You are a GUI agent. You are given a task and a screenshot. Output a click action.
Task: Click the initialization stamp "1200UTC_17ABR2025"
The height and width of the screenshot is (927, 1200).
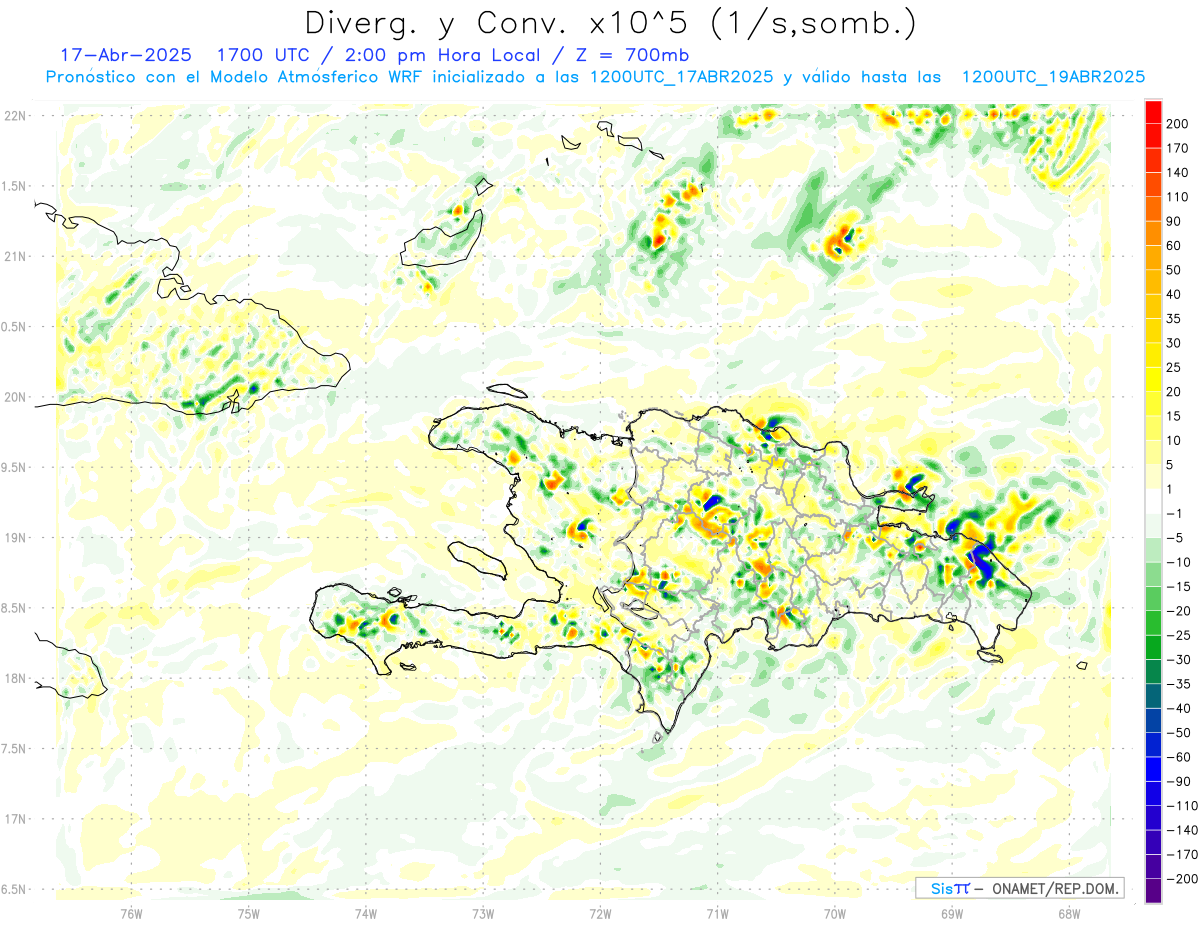[x=682, y=77]
